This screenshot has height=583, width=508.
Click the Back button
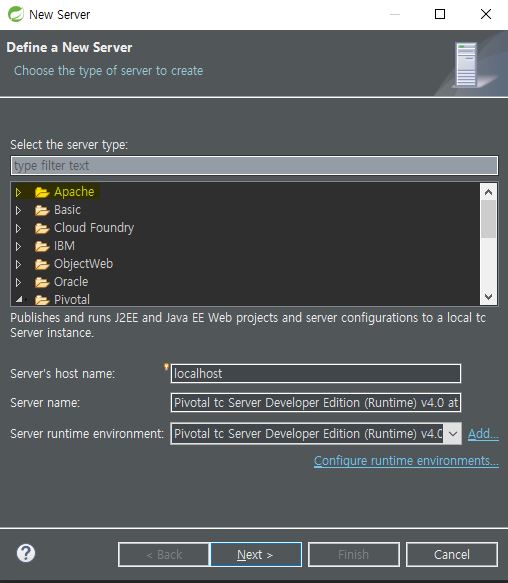click(x=164, y=554)
